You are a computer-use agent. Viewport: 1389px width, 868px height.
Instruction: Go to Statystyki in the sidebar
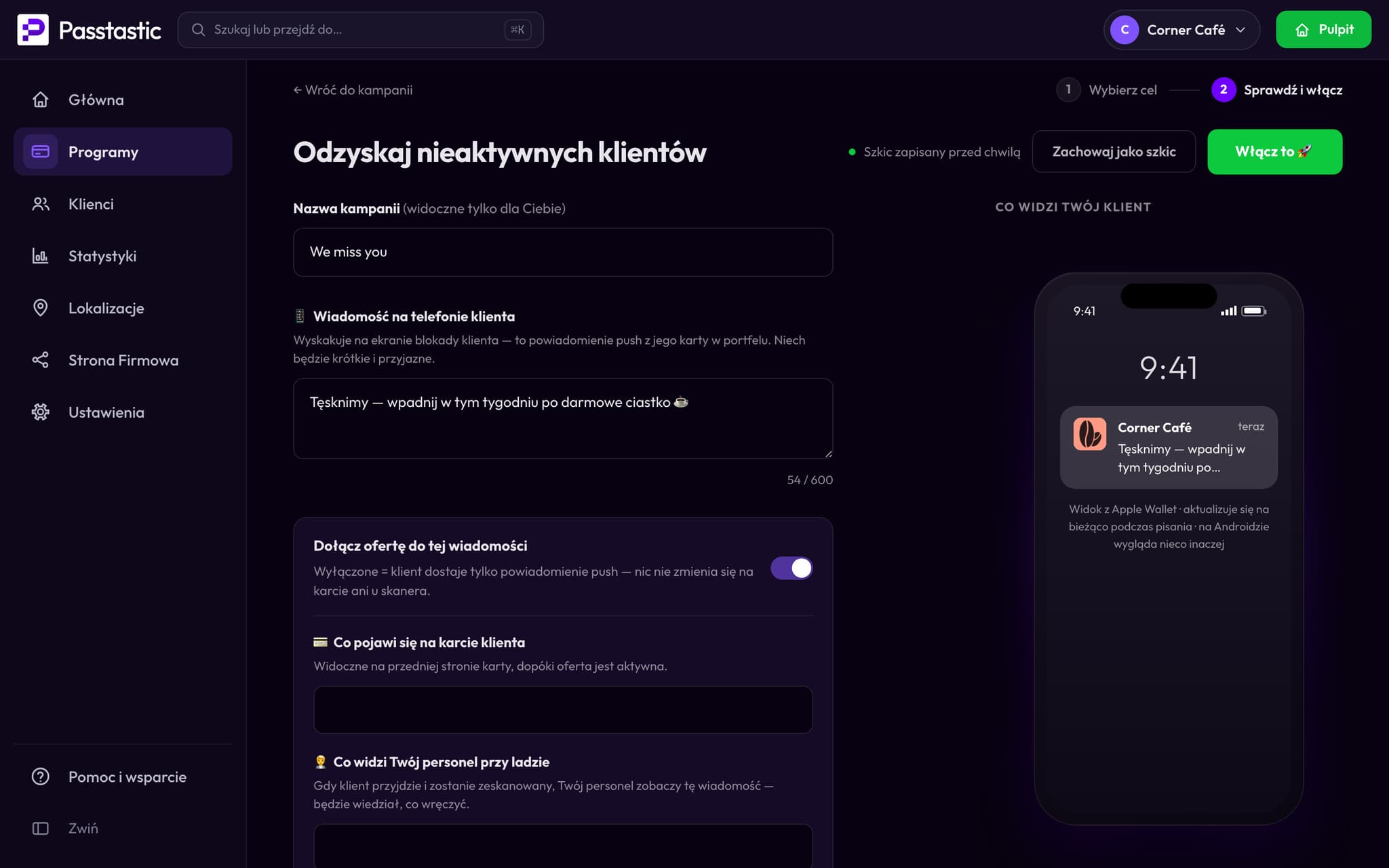123,256
